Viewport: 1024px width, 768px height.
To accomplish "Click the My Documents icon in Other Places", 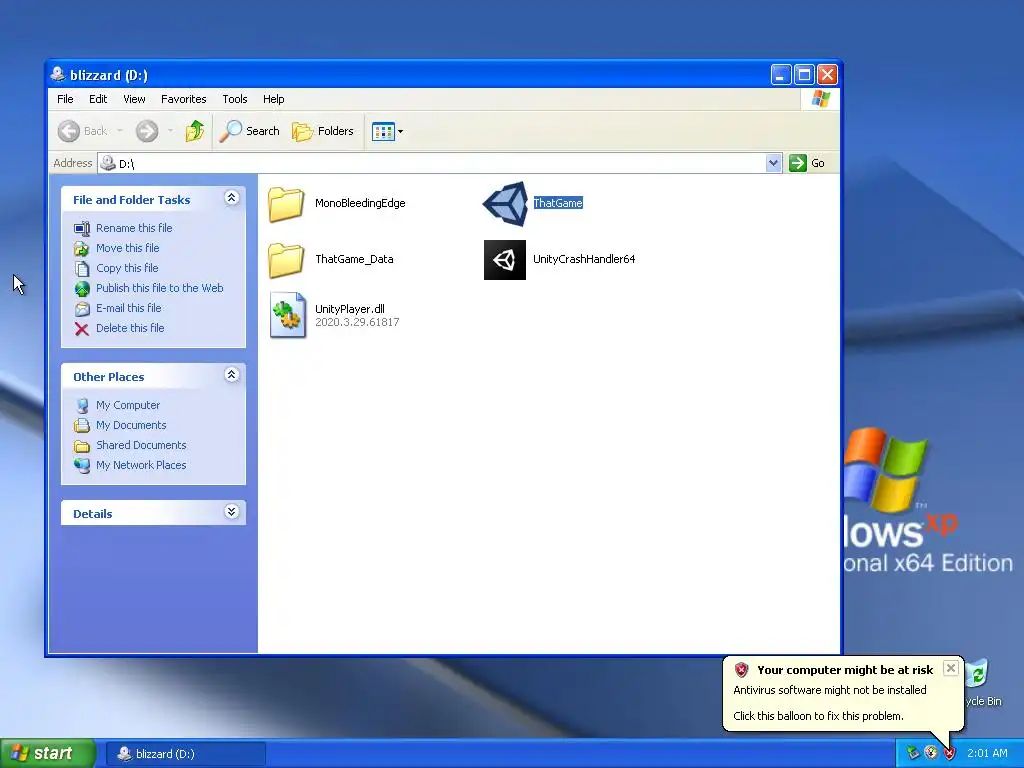I will point(82,426).
